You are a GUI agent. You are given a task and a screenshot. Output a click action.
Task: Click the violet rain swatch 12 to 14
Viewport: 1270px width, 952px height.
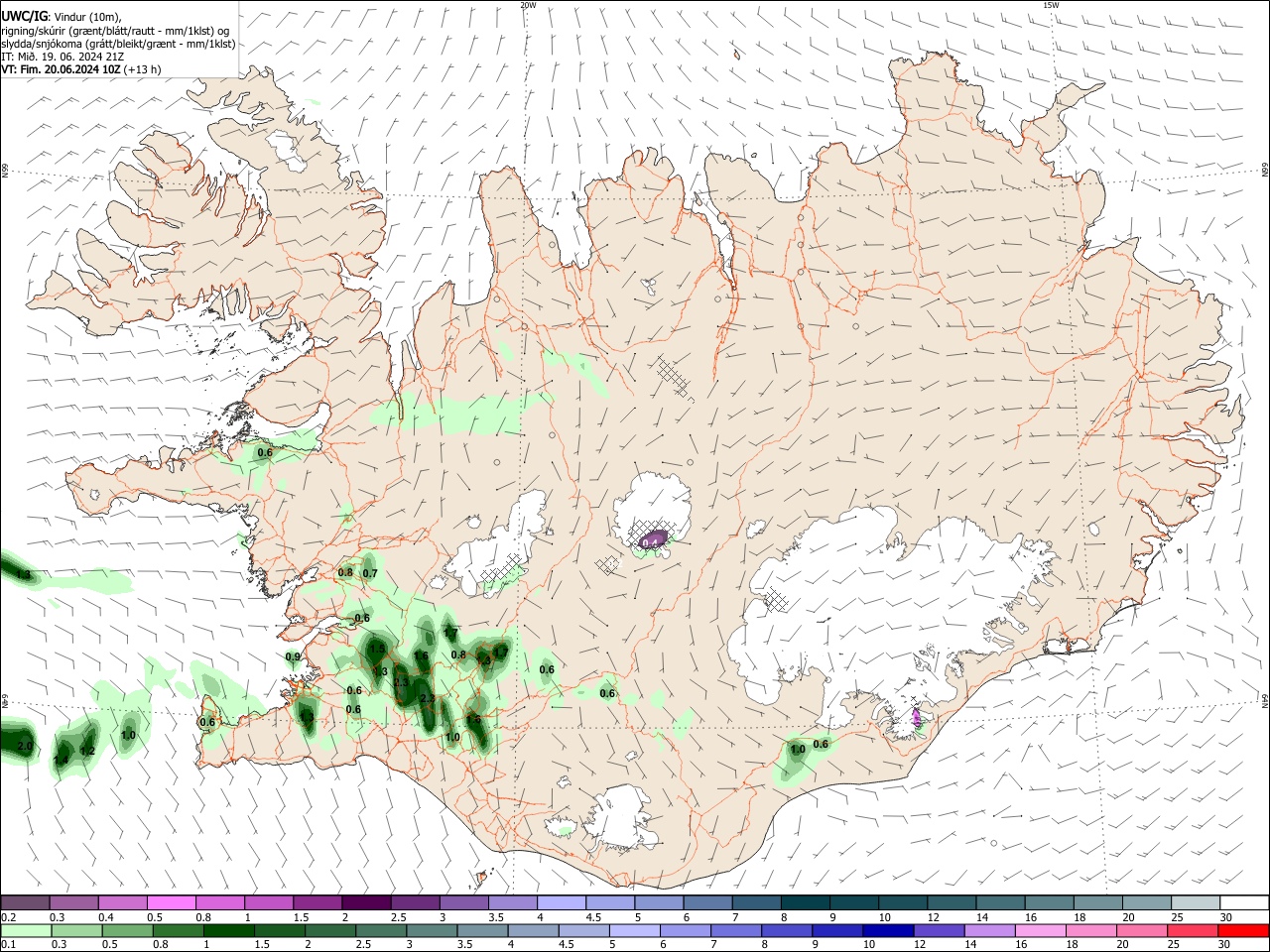(x=939, y=931)
